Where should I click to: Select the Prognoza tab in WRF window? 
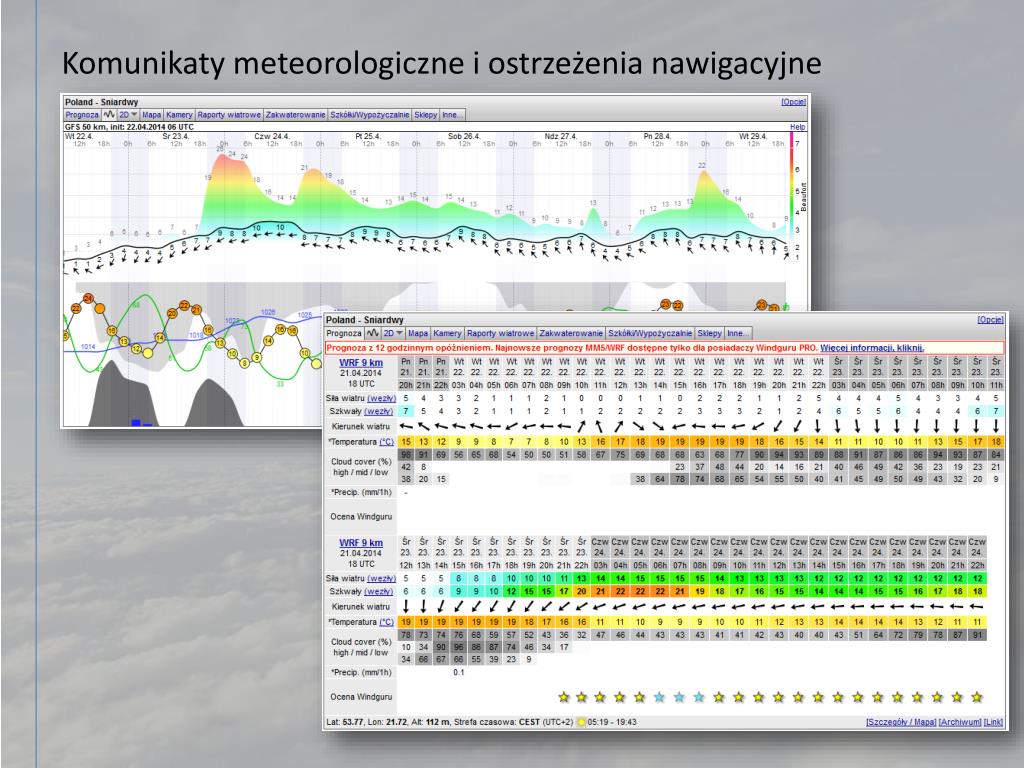pyautogui.click(x=344, y=333)
